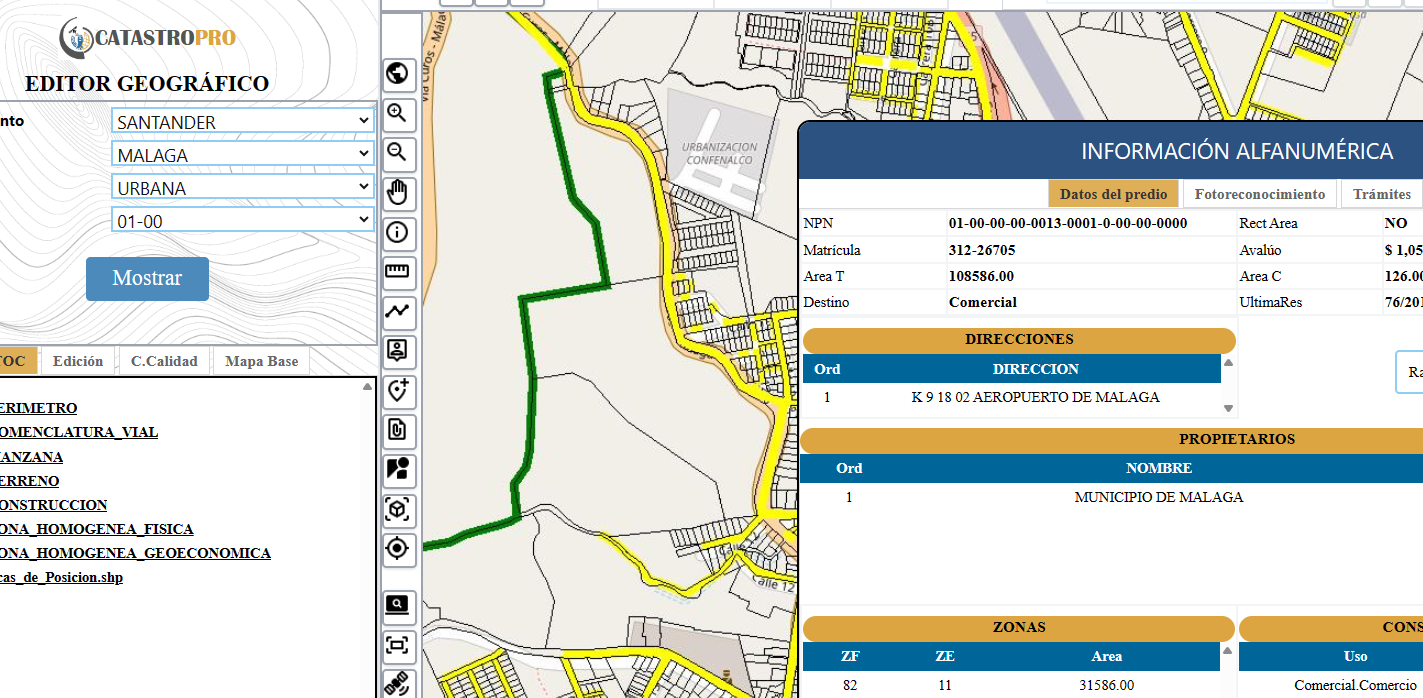Select the zoom out magnifier tool
Viewport: 1423px width, 698px height.
(x=398, y=152)
